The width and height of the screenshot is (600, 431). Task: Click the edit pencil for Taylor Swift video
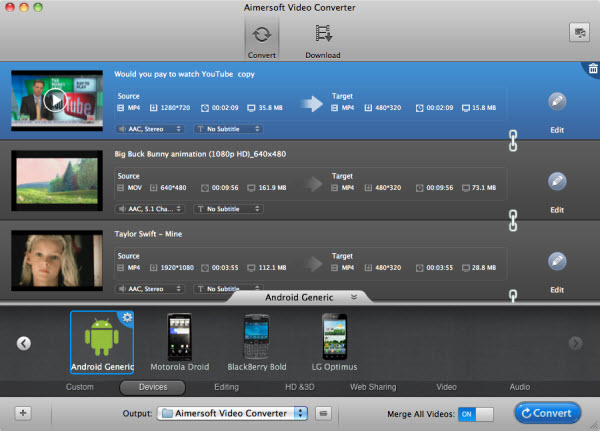point(557,260)
